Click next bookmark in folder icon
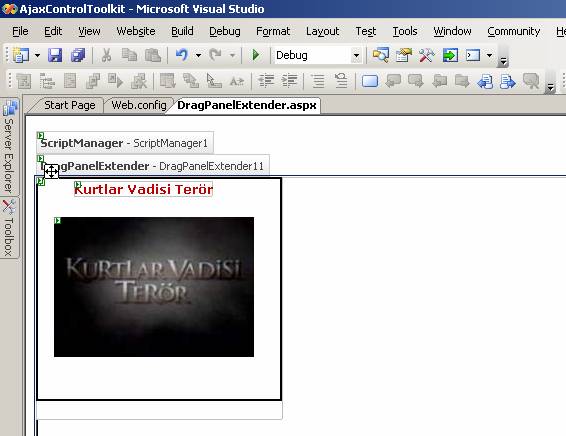566x436 pixels. pos(462,80)
